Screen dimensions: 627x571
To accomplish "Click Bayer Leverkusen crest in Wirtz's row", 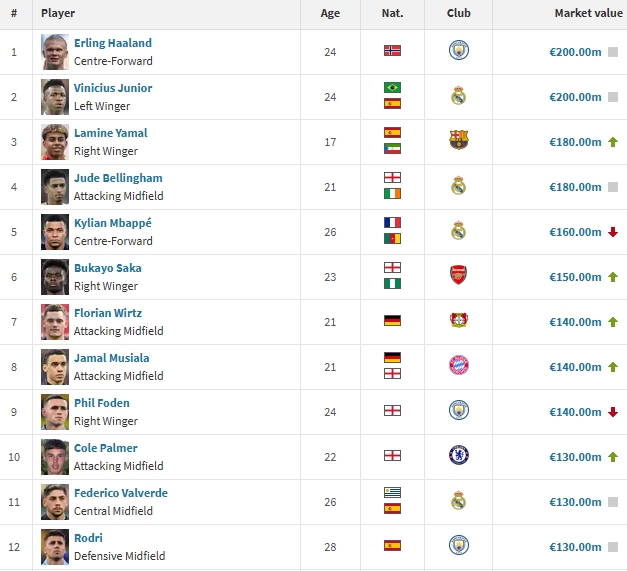I will tap(458, 321).
